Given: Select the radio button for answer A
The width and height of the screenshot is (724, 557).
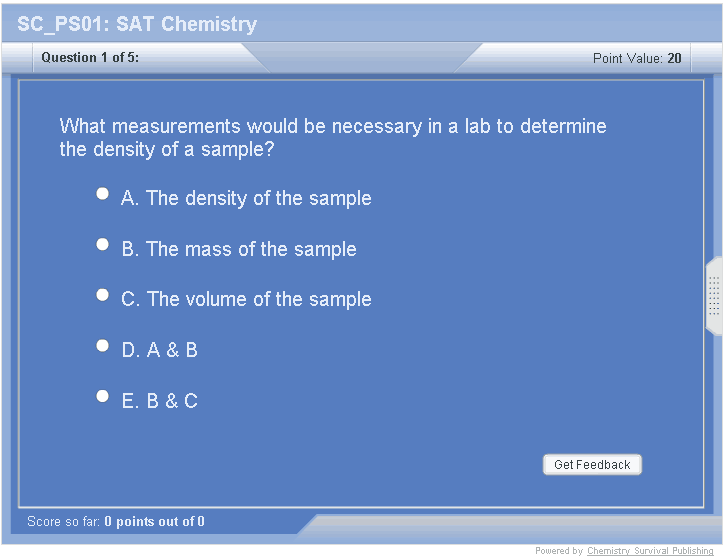Looking at the screenshot, I should (102, 194).
